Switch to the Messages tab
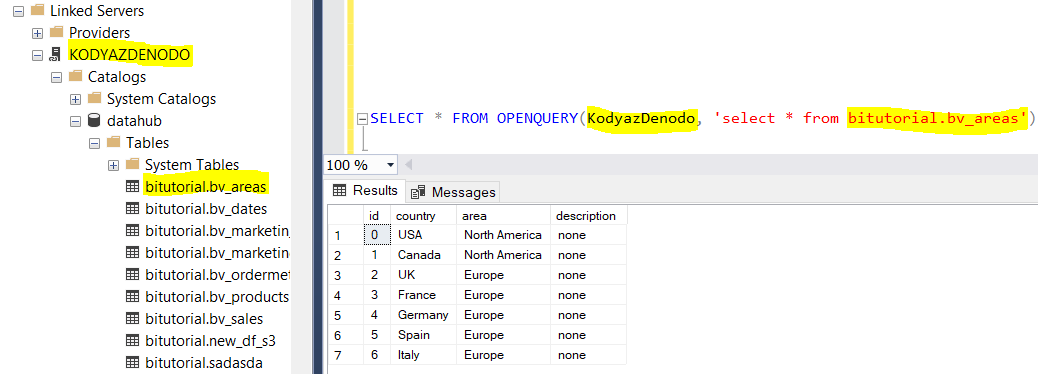Viewport: 1038px width, 374px height. 453,192
